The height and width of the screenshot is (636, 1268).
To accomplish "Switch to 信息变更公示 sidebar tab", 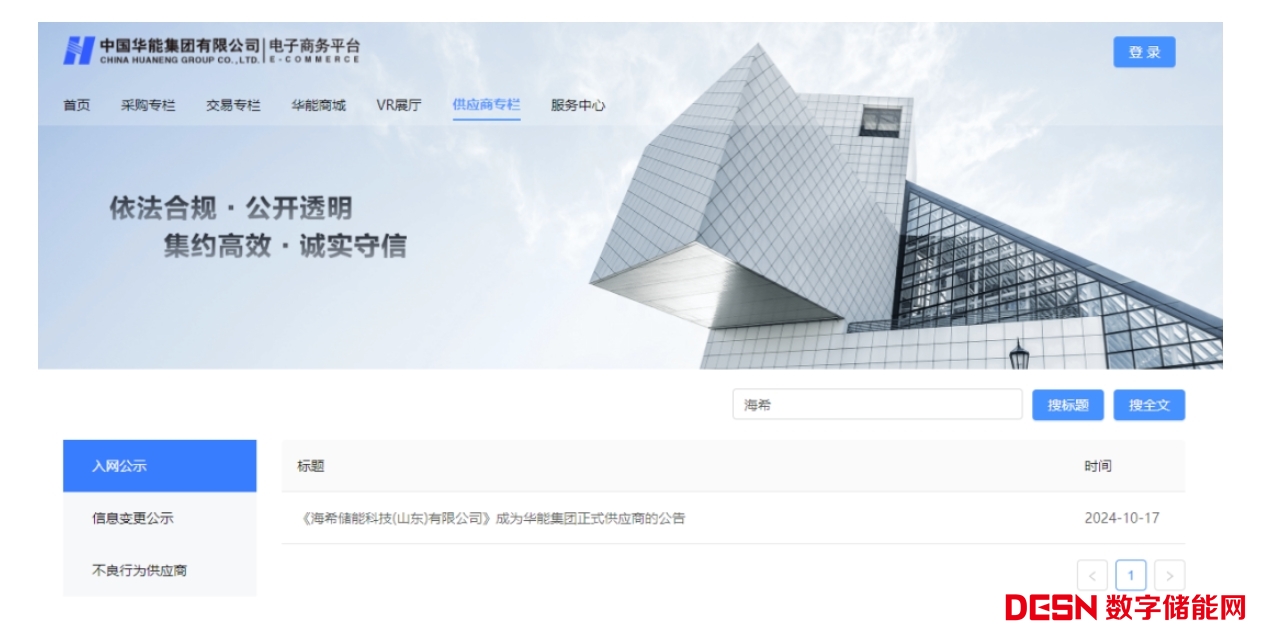I will [x=159, y=518].
